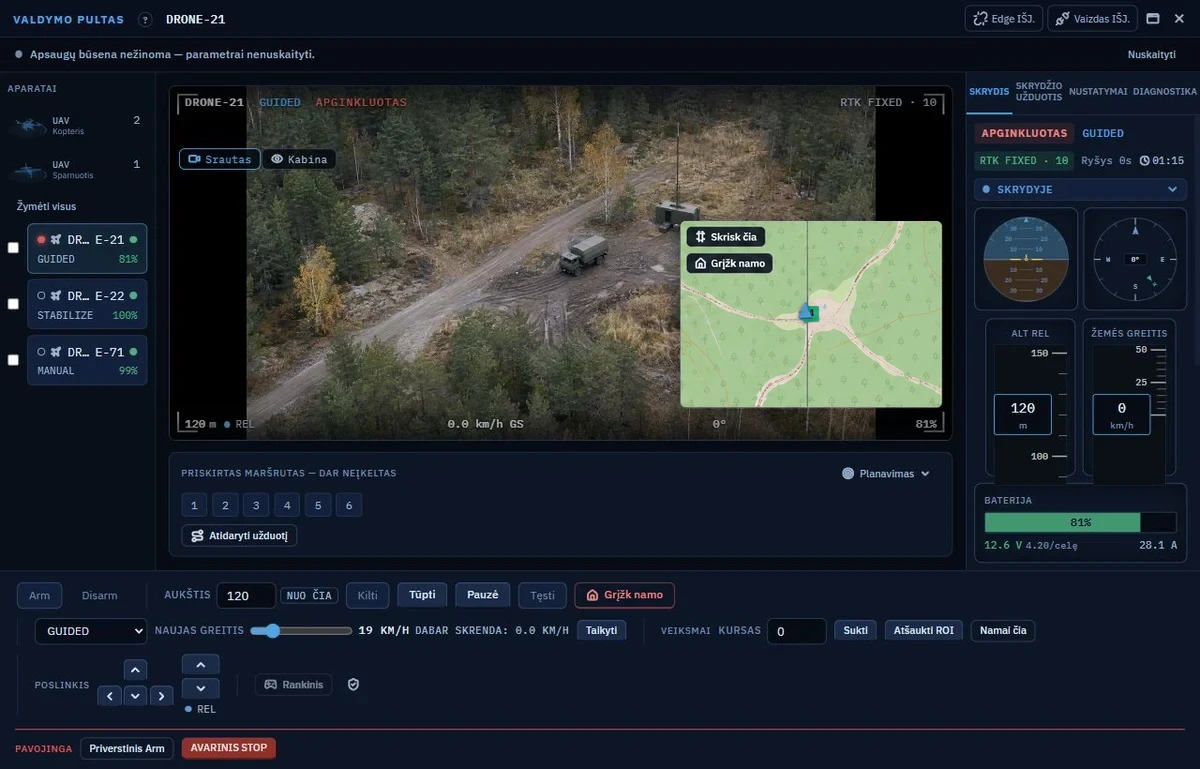Screen dimensions: 1200x769
Task: Nudge the drone forward with POSLINKIS up arrow
Action: point(136,670)
